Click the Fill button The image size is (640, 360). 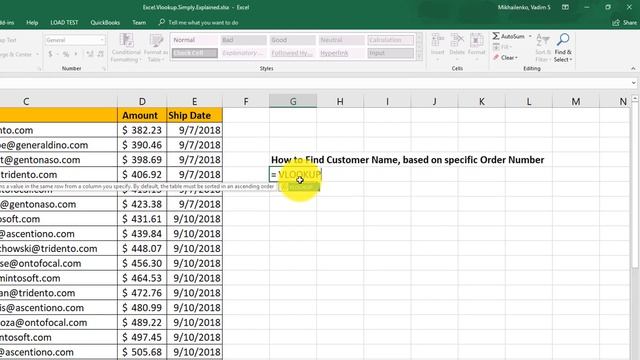(502, 47)
